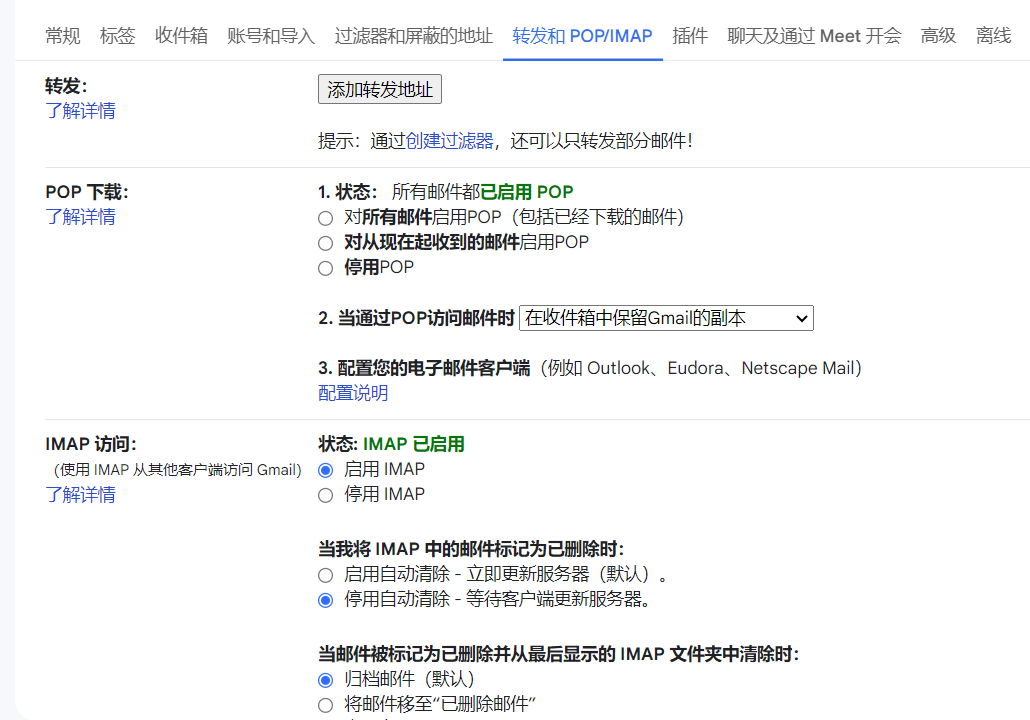This screenshot has height=720, width=1030.
Task: Open the 配置说明 link
Action: pos(353,393)
